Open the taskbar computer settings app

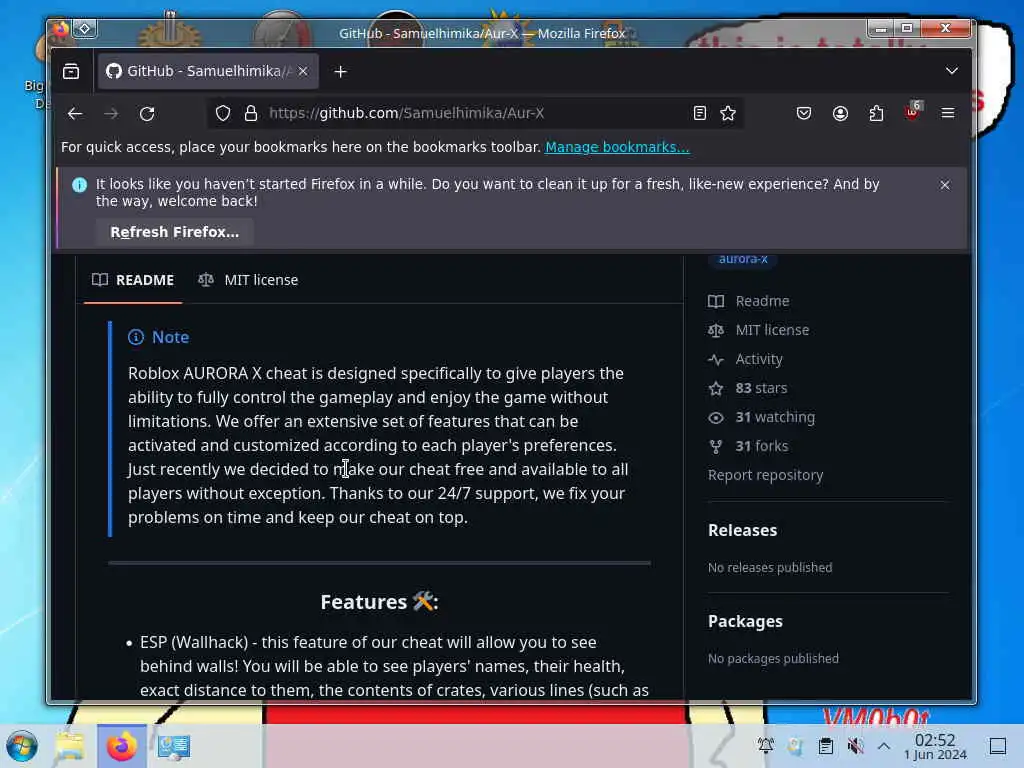174,746
